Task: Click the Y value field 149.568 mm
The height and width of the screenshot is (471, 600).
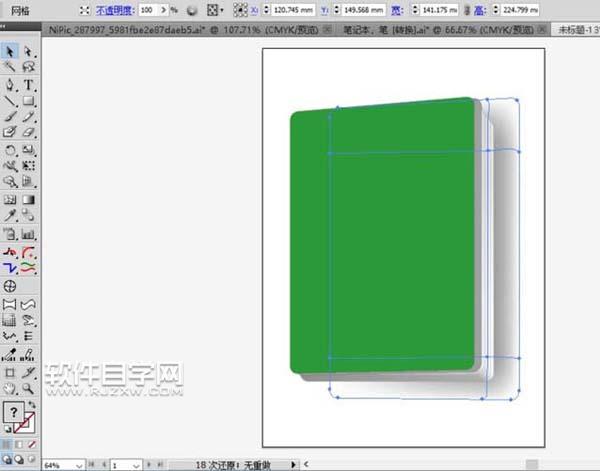Action: (x=364, y=10)
